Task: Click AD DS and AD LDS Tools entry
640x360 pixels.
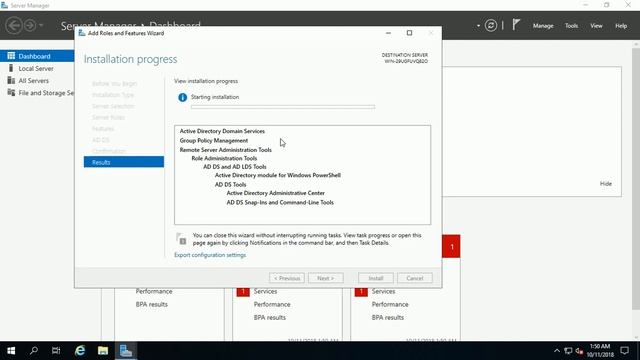Action: coord(235,167)
